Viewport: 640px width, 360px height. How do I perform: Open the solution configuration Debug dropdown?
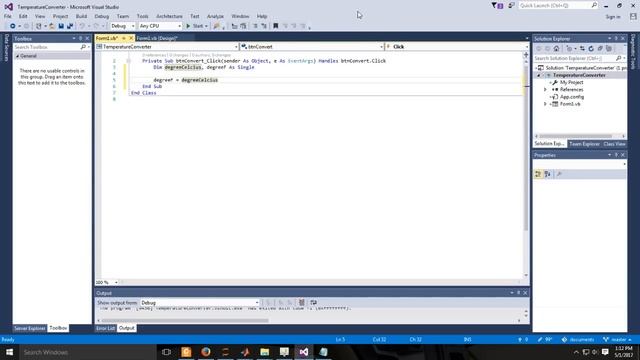[x=122, y=26]
